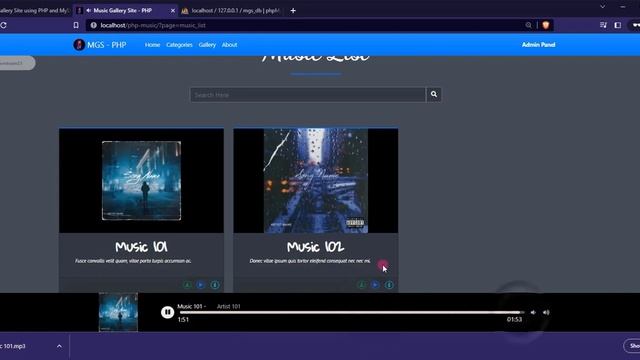Expand the 101.mp3 download options chevron

(59, 346)
